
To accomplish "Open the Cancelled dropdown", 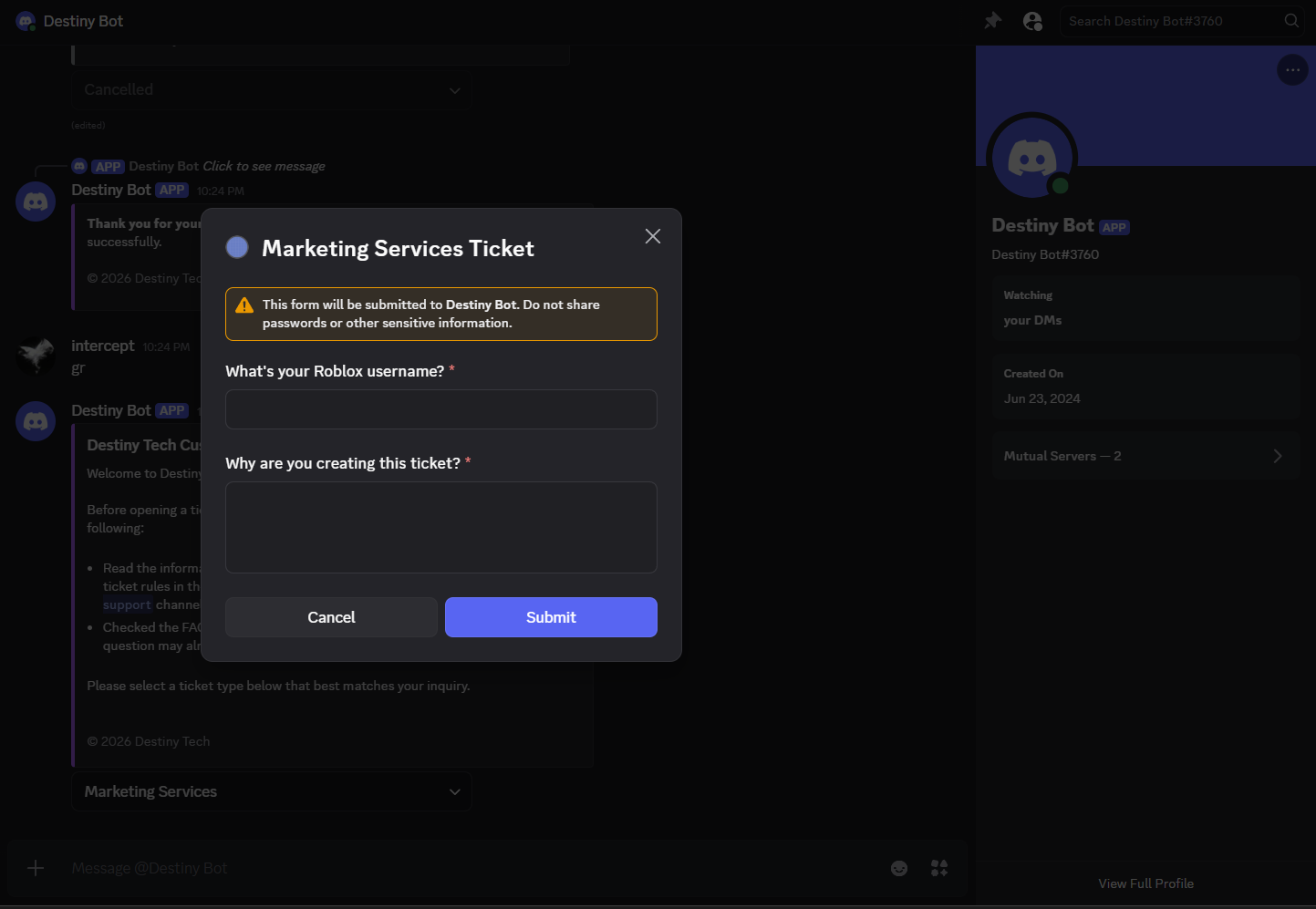I will pyautogui.click(x=272, y=90).
